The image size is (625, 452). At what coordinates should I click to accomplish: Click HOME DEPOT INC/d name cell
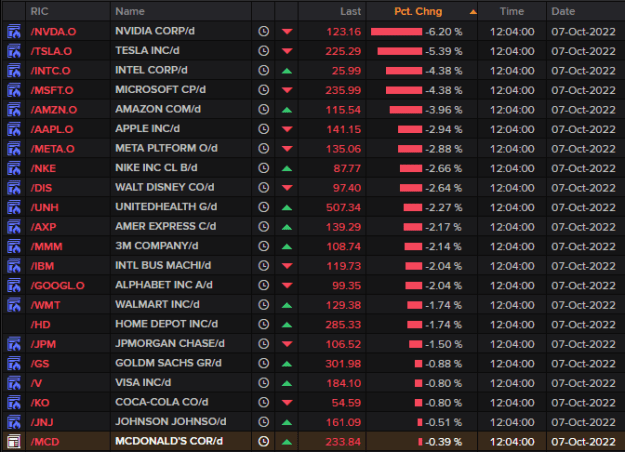click(x=167, y=324)
